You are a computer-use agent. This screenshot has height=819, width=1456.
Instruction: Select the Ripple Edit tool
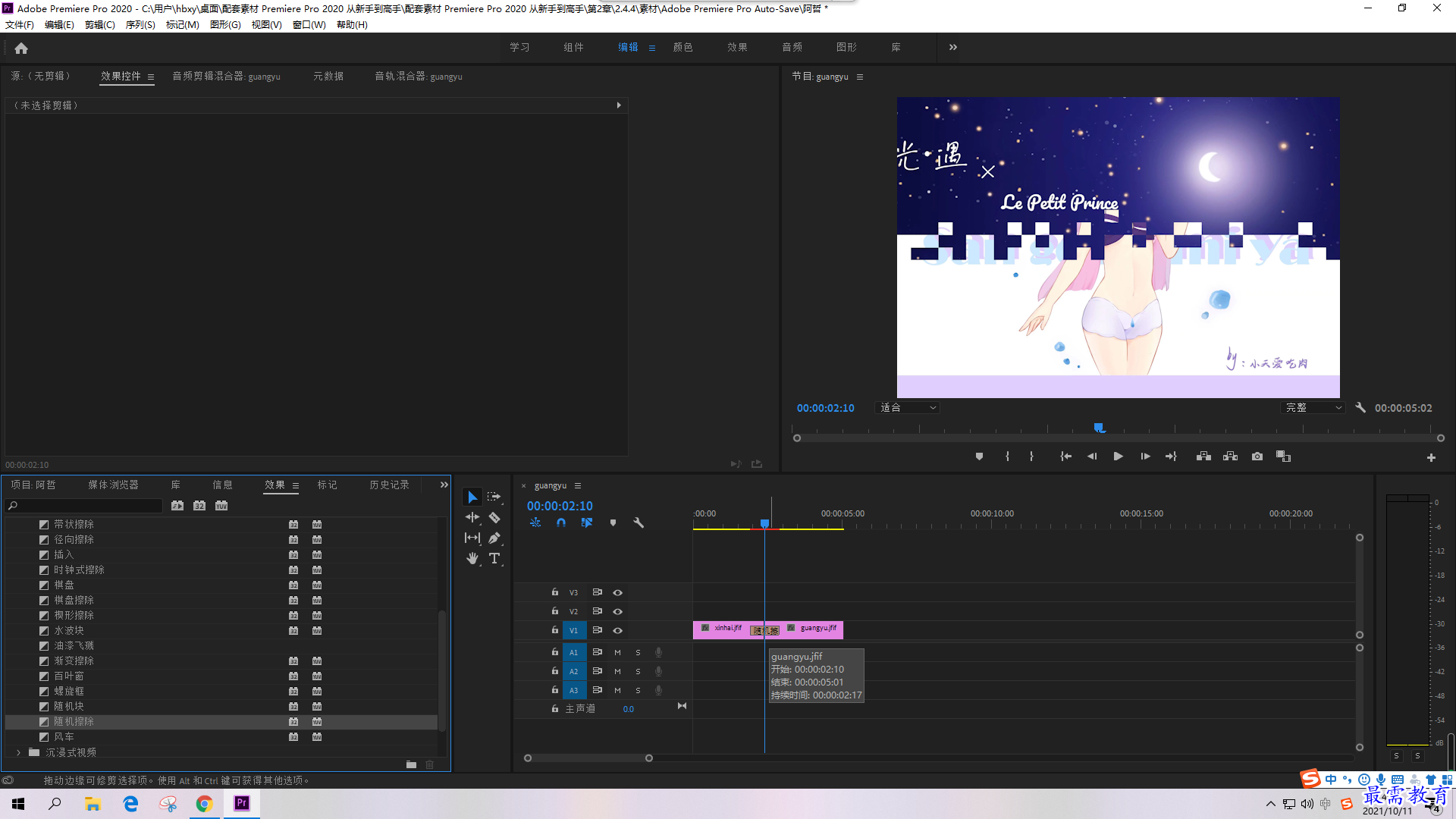pyautogui.click(x=472, y=517)
